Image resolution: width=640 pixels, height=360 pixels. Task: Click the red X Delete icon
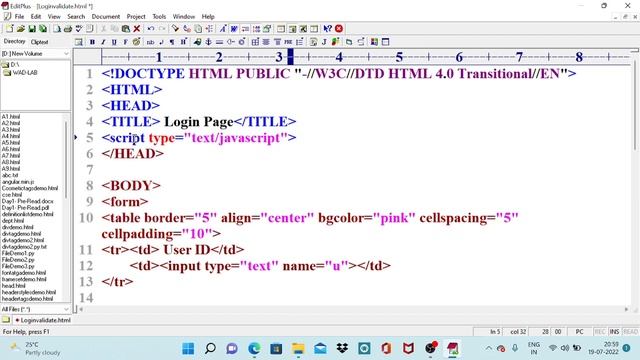click(137, 29)
